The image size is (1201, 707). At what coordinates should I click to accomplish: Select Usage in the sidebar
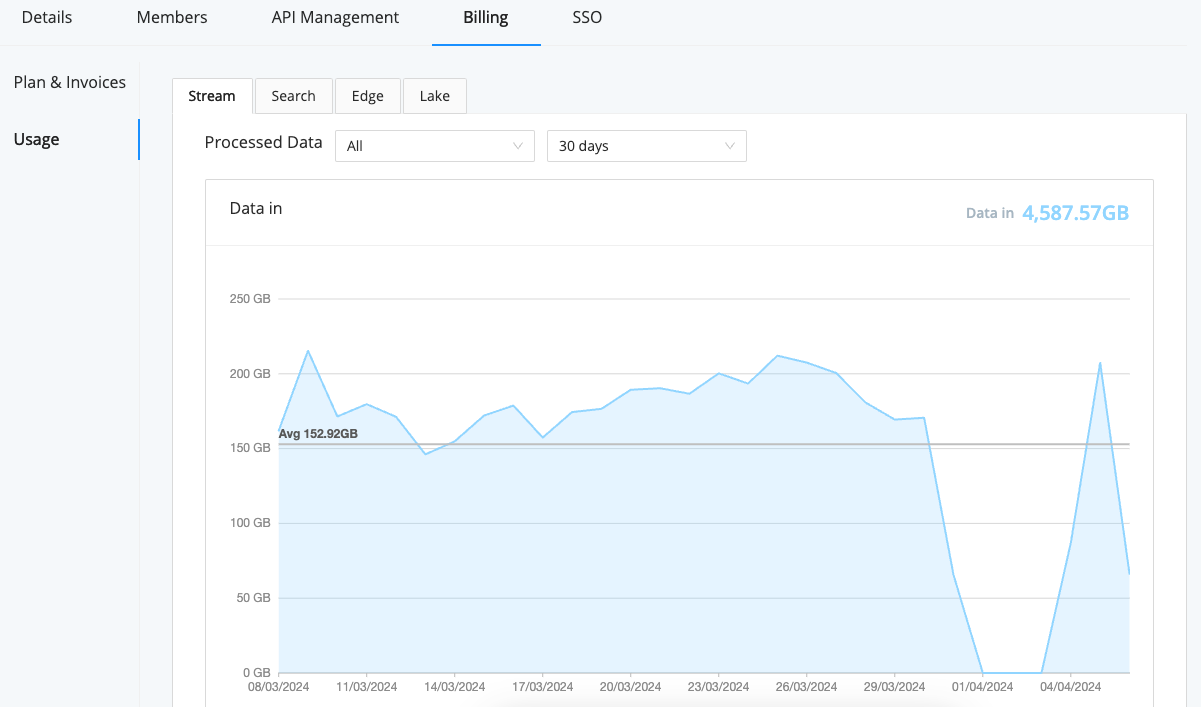point(36,139)
